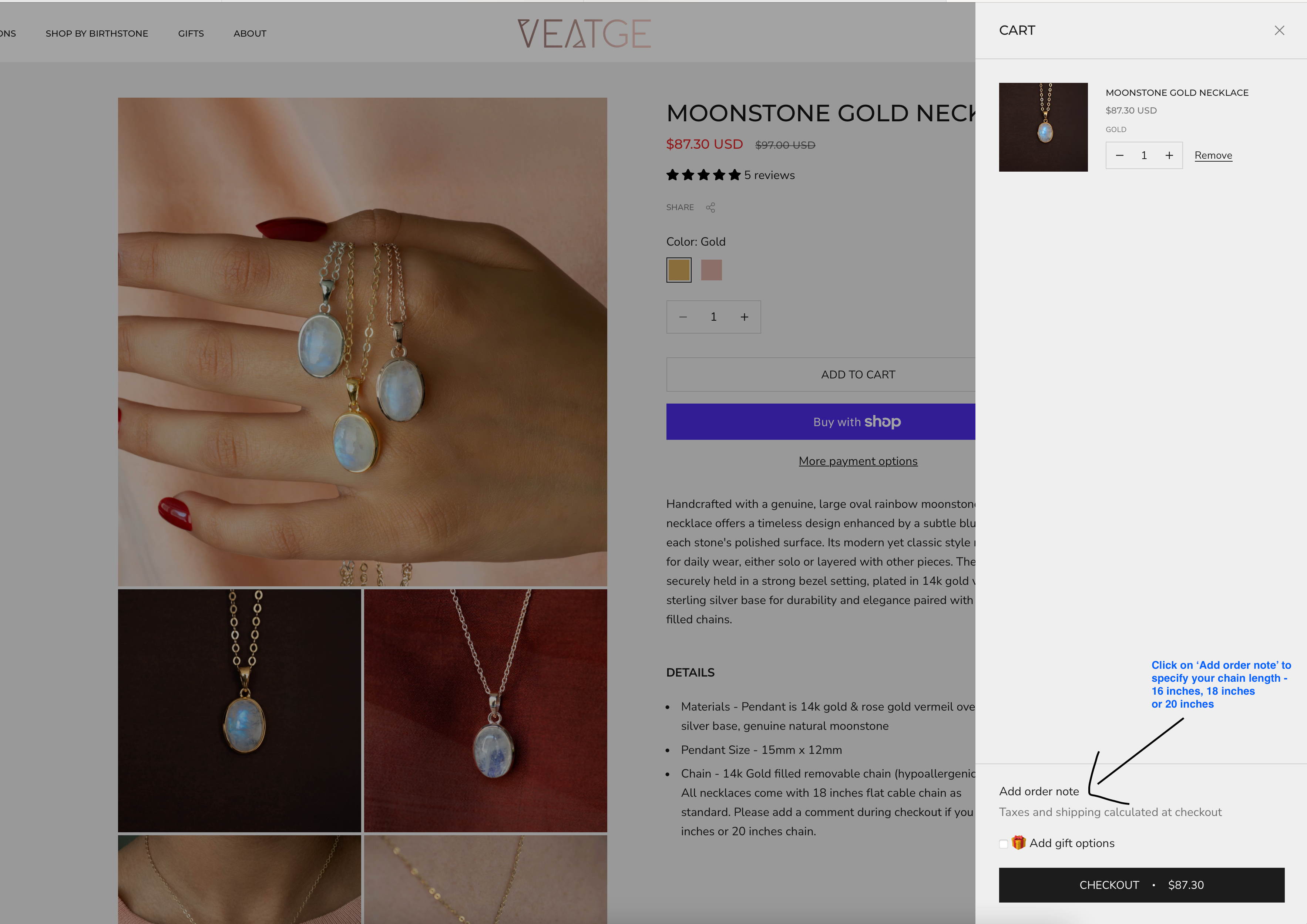Click the share icon next to SHARE
Image resolution: width=1307 pixels, height=924 pixels.
pyautogui.click(x=710, y=208)
